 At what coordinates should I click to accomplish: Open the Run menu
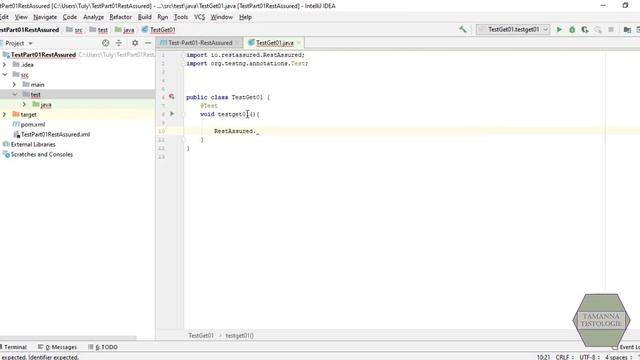tap(162, 17)
